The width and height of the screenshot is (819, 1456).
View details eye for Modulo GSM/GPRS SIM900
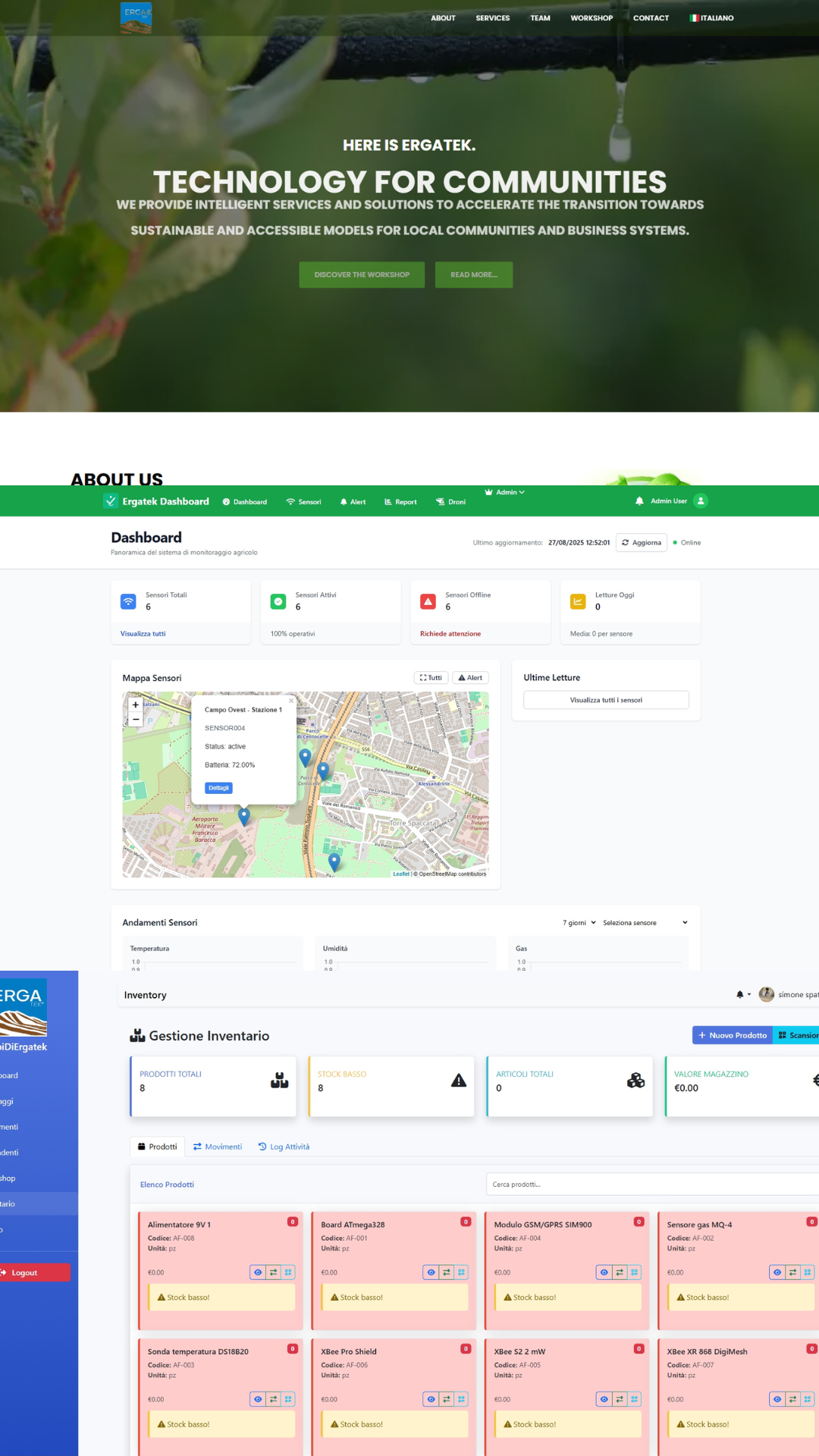[604, 1272]
